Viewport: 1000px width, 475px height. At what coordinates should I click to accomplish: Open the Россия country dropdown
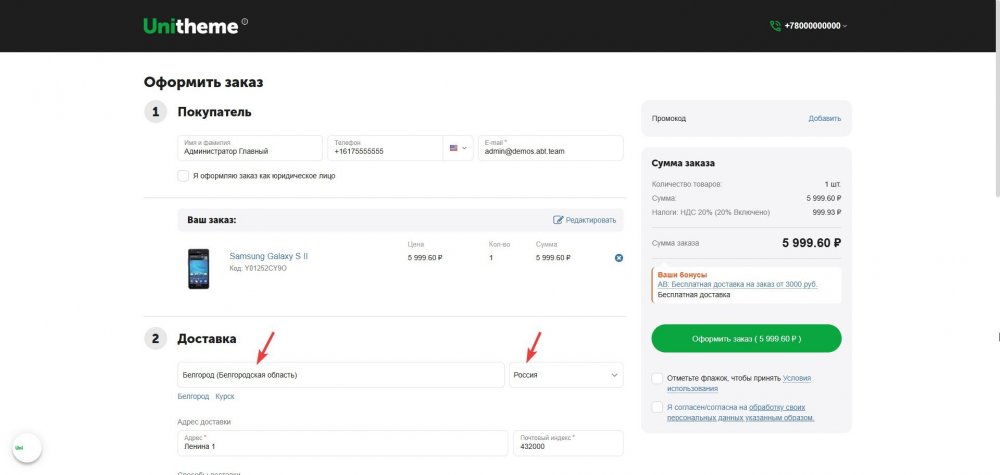(566, 375)
